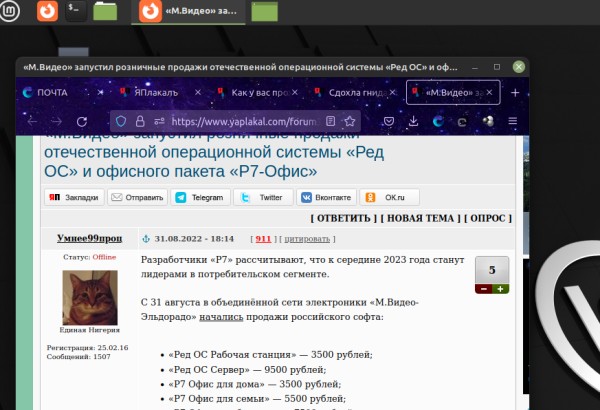Downvote the post with the minus button
The height and width of the screenshot is (410, 600).
(x=484, y=289)
